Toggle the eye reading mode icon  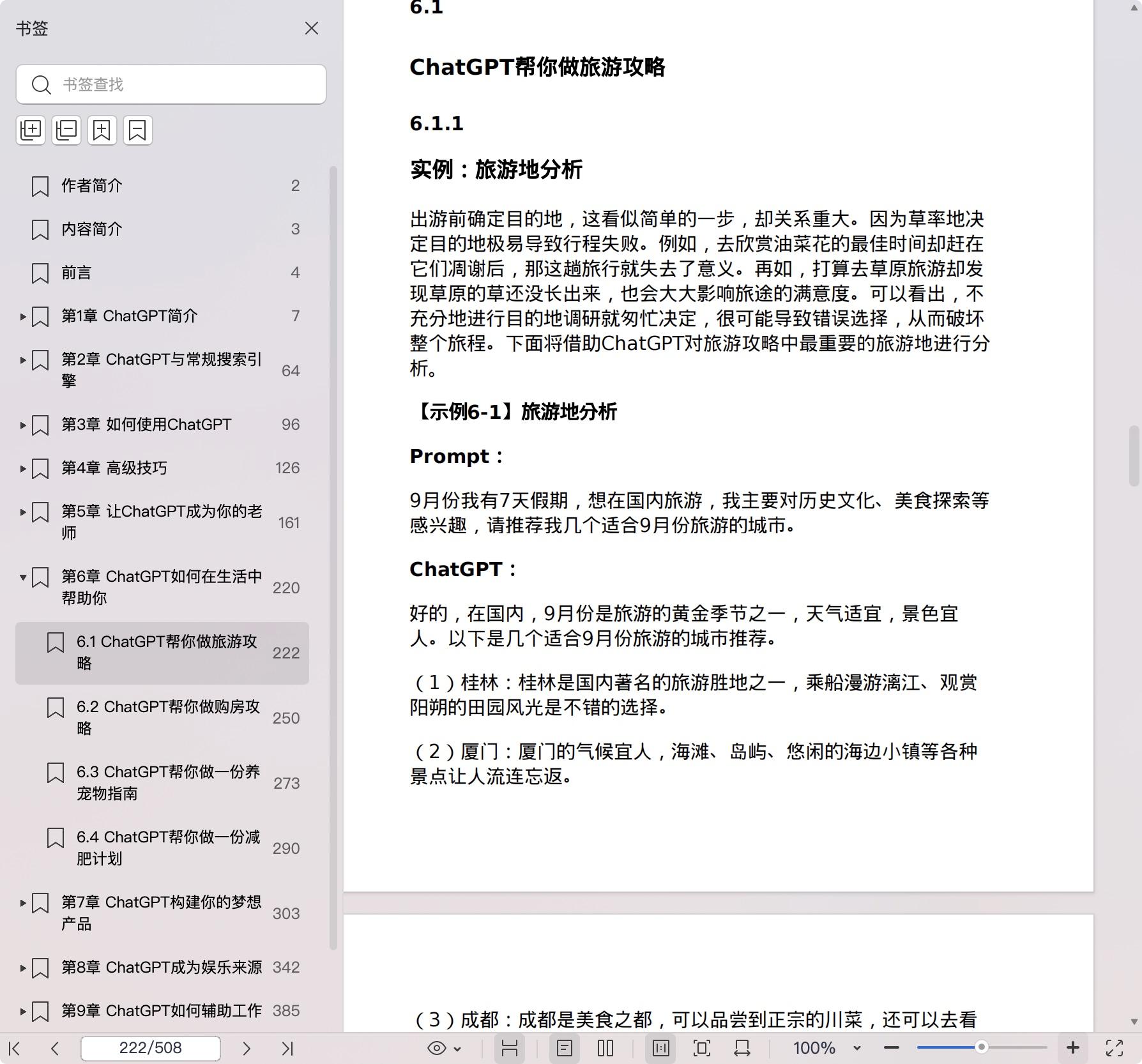coord(437,1048)
